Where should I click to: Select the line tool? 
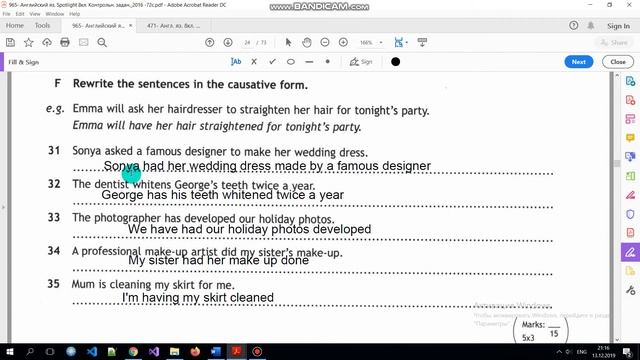click(309, 62)
